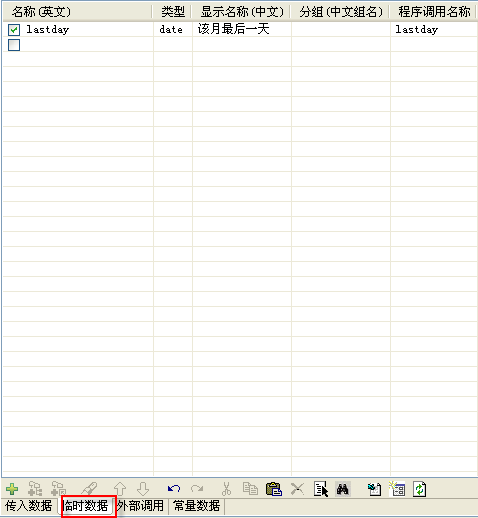Click the X delete icon
The height and width of the screenshot is (518, 478).
[297, 489]
